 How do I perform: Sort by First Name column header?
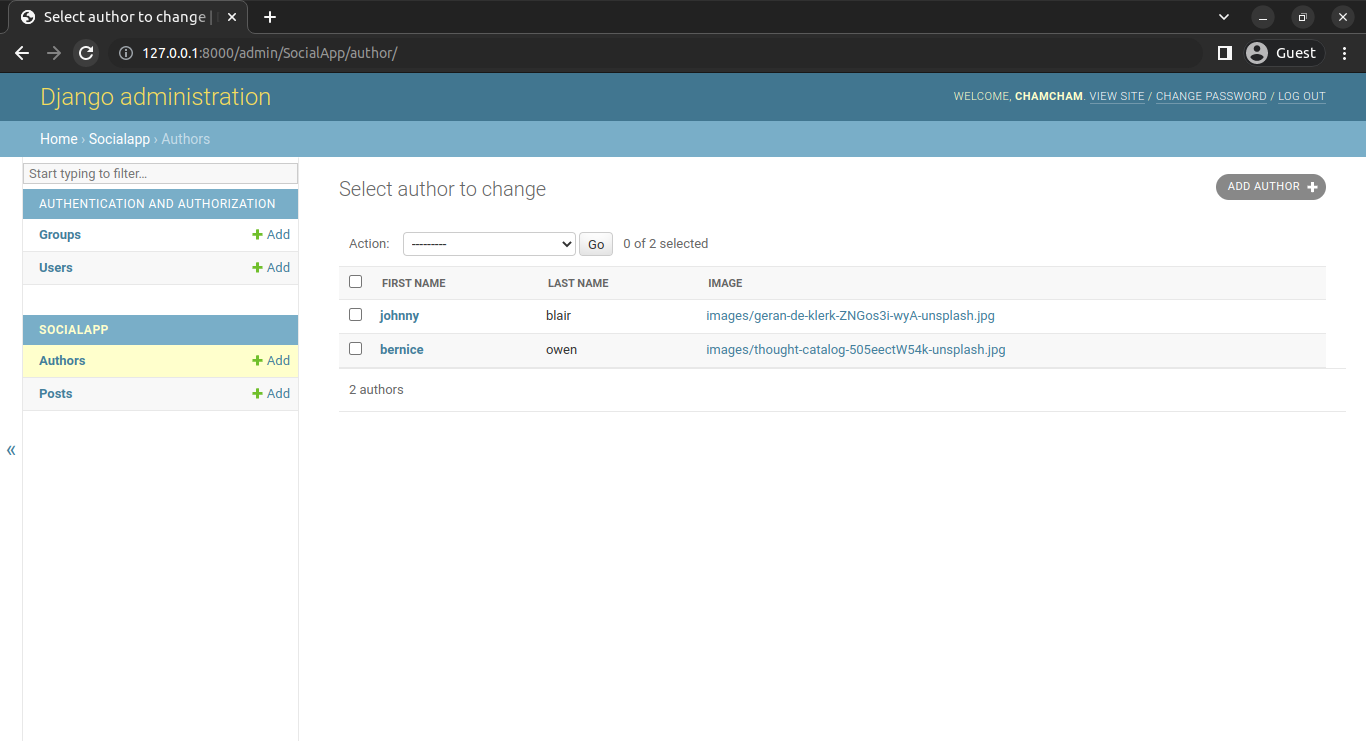414,283
